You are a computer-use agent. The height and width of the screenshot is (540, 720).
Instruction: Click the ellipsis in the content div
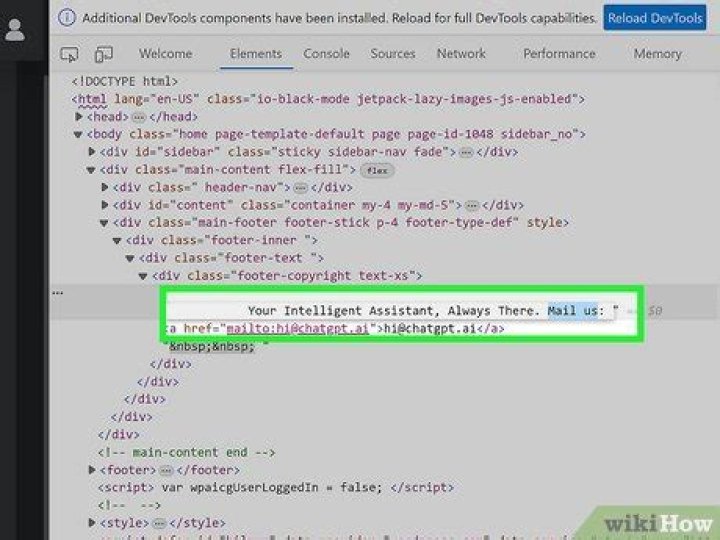point(472,205)
